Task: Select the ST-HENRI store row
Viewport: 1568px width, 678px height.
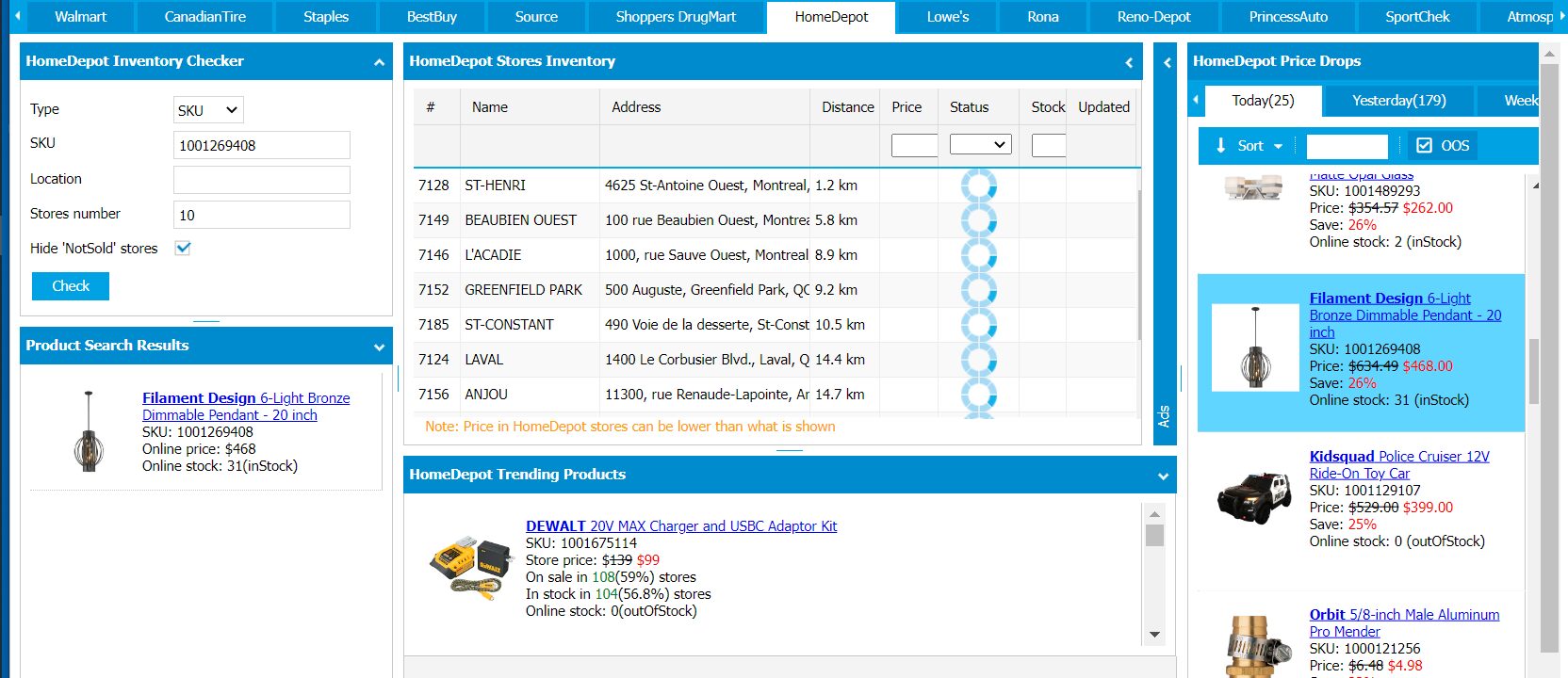Action: [775, 186]
